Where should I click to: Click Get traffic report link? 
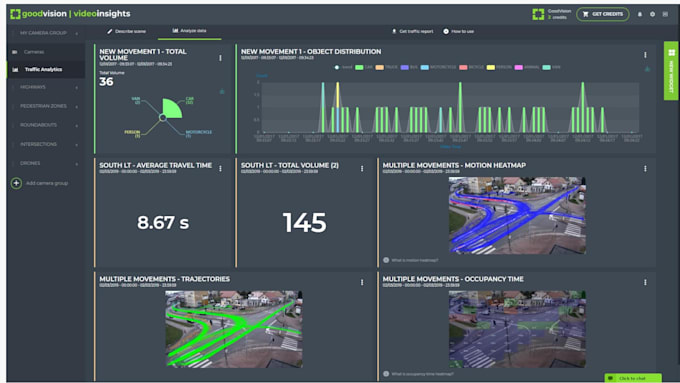[x=412, y=31]
